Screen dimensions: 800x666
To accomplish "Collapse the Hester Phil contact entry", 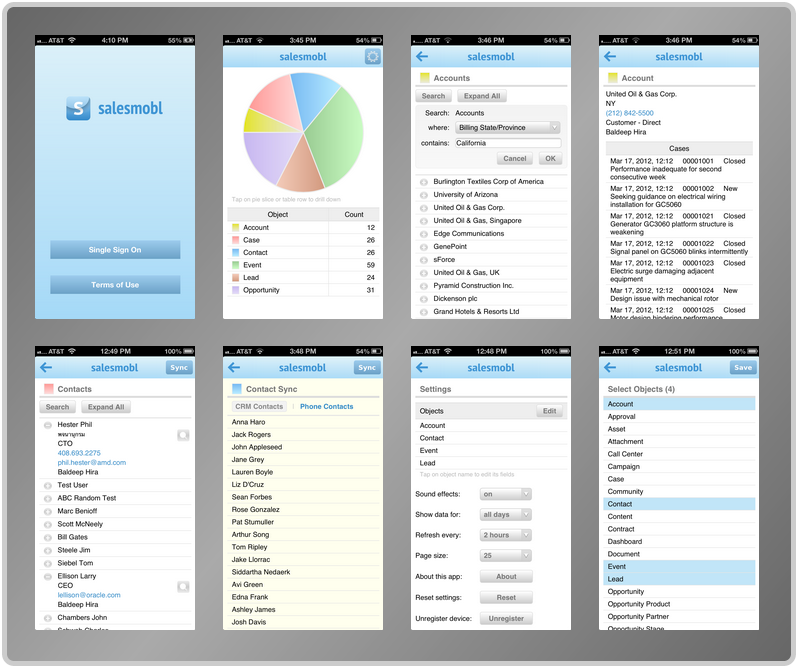I will coord(47,425).
